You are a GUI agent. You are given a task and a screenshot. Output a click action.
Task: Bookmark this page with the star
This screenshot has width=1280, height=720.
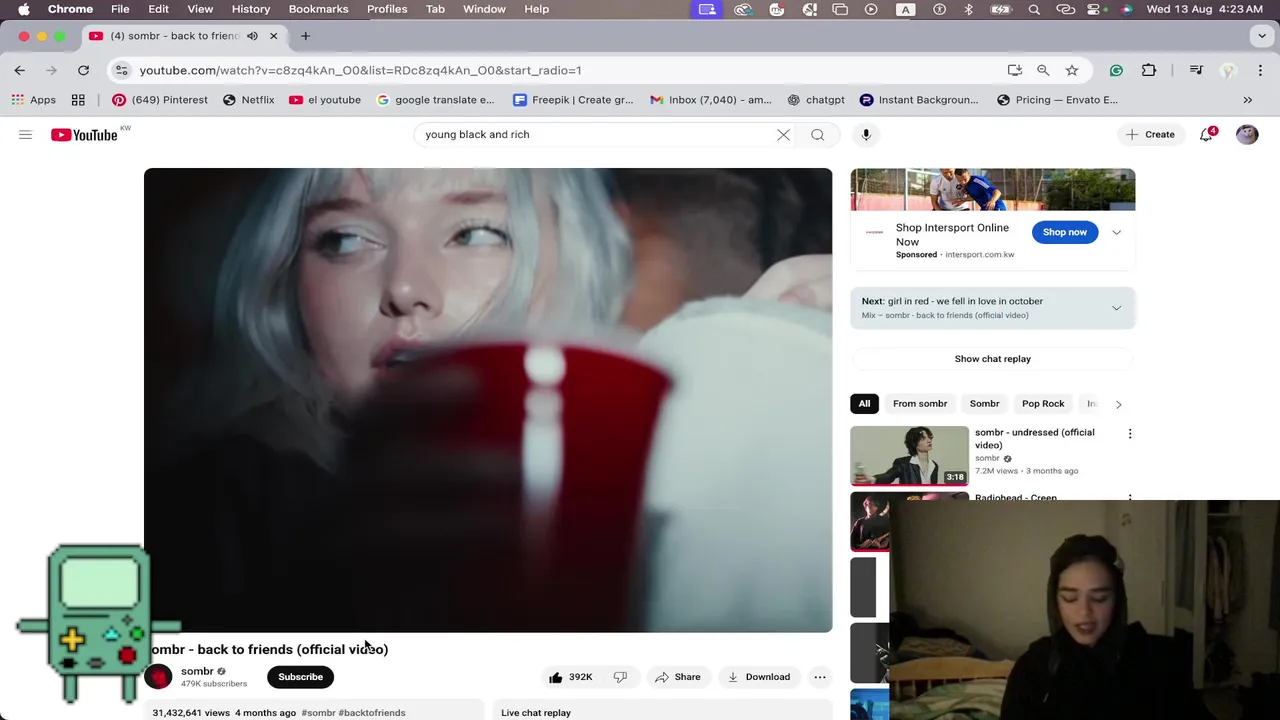pos(1072,70)
